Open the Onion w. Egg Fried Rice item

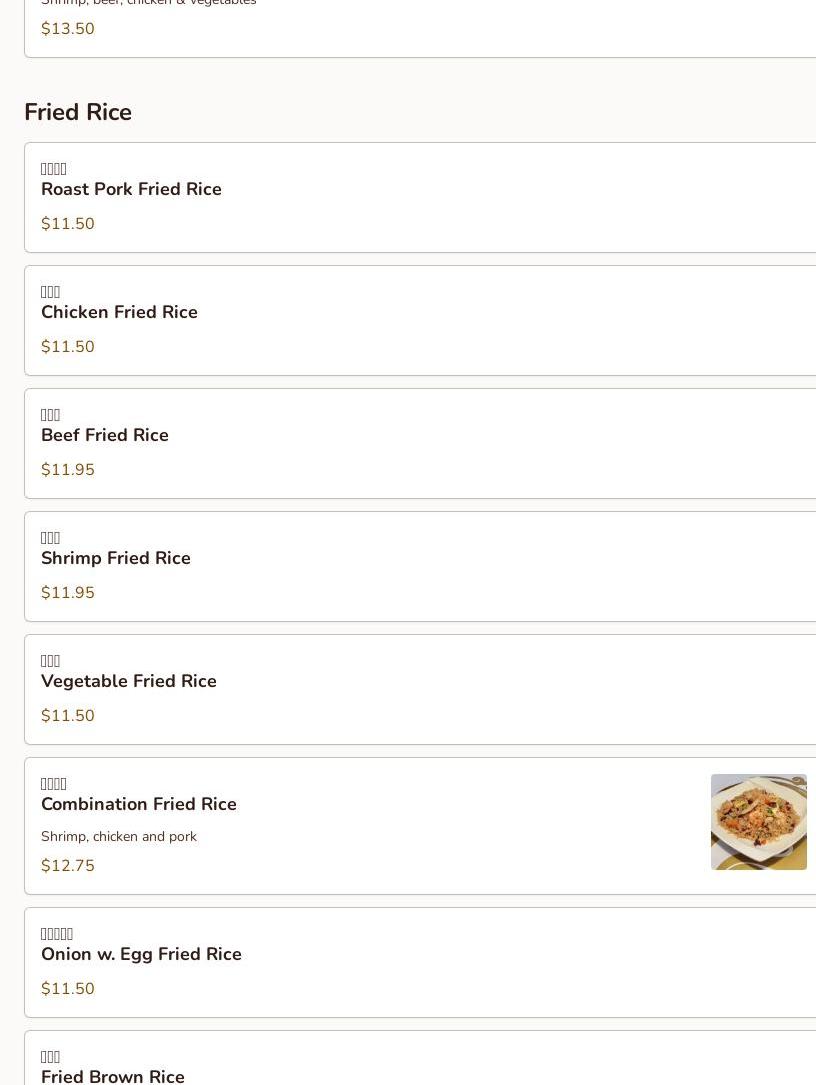tap(141, 955)
